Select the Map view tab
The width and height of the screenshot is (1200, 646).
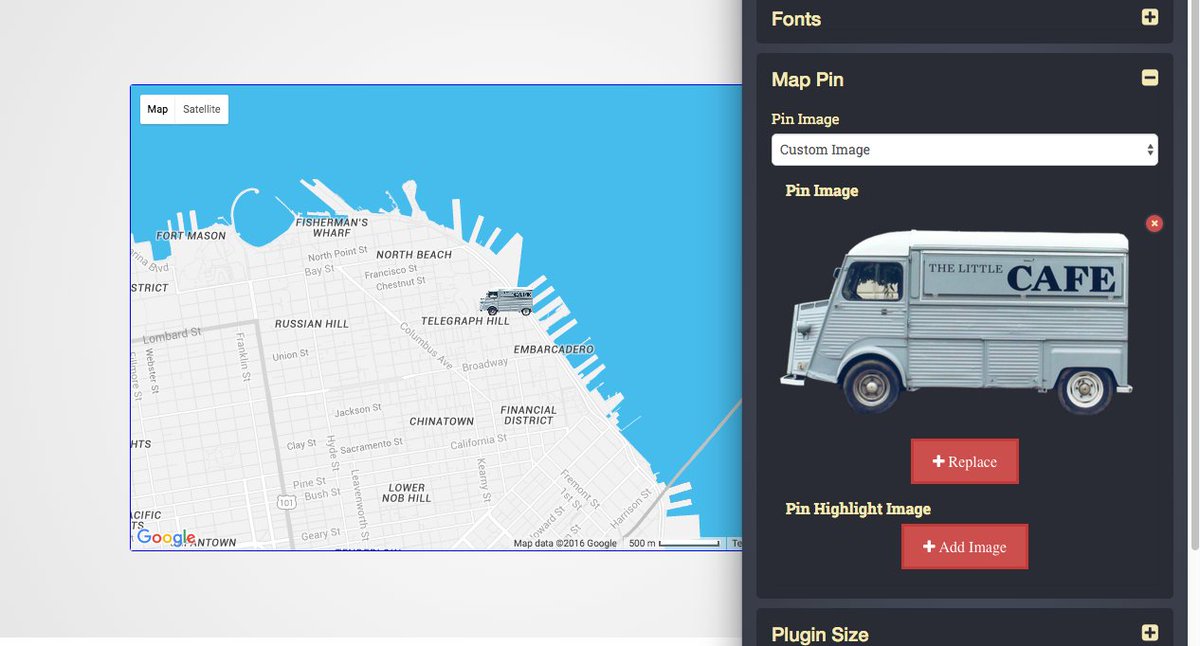pos(158,109)
